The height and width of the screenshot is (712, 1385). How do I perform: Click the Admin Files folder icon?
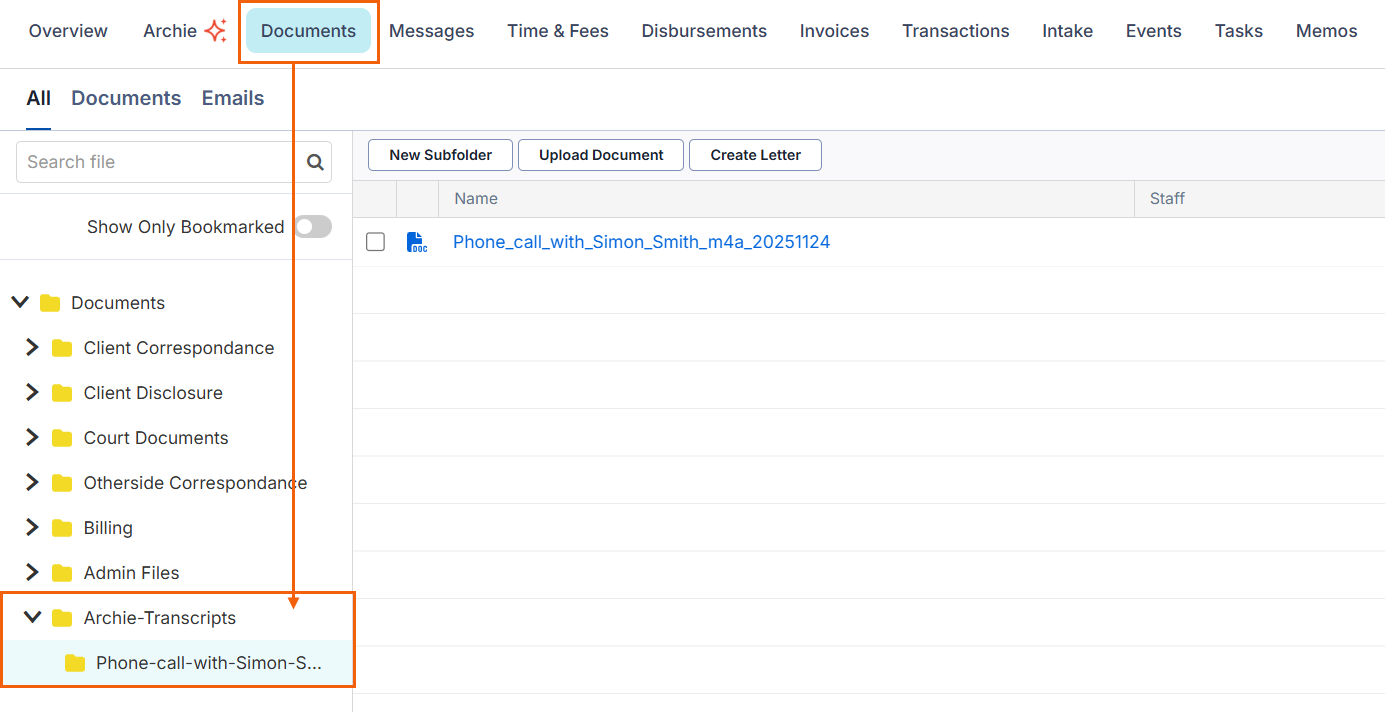coord(62,573)
